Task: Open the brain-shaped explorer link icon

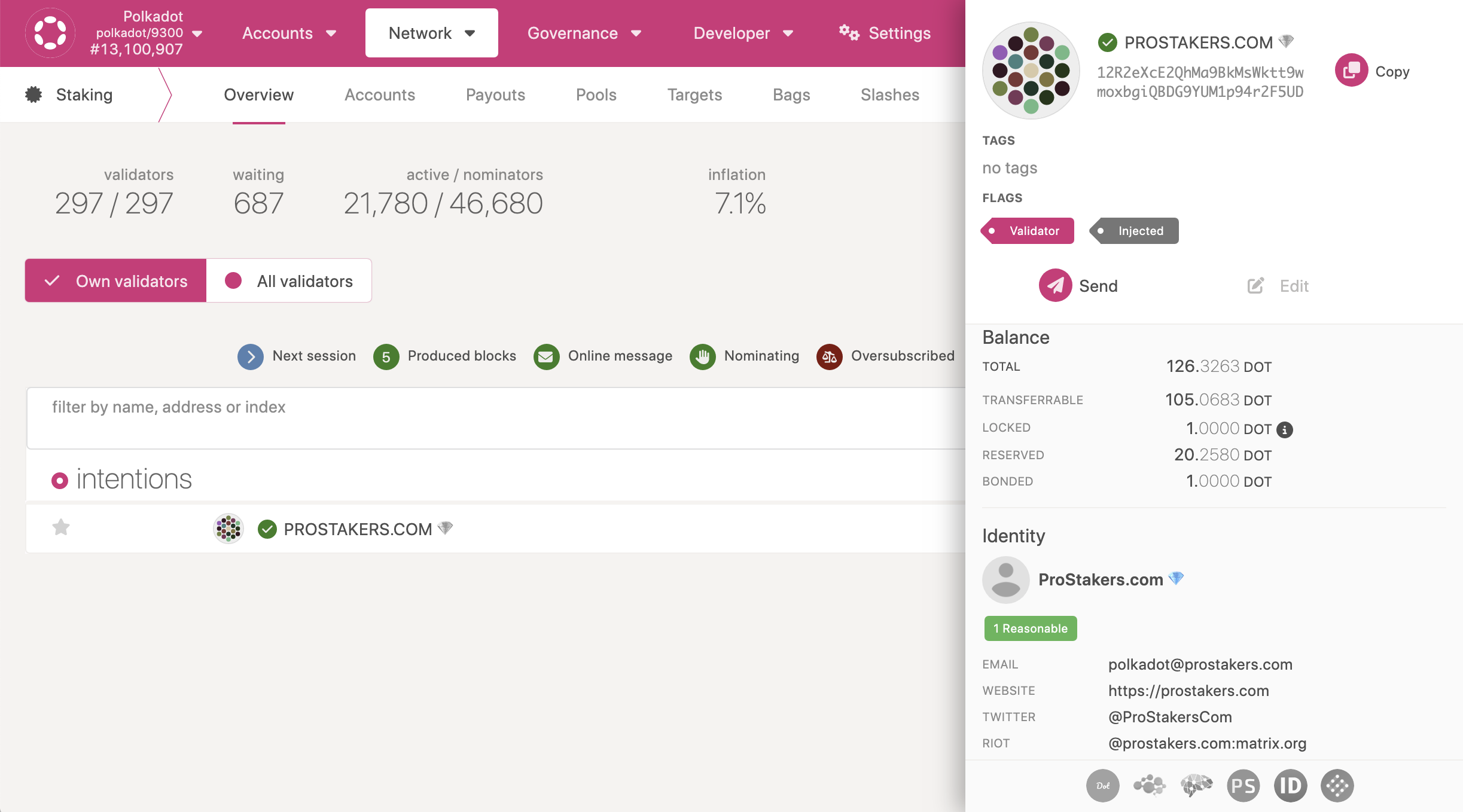Action: (x=1196, y=786)
